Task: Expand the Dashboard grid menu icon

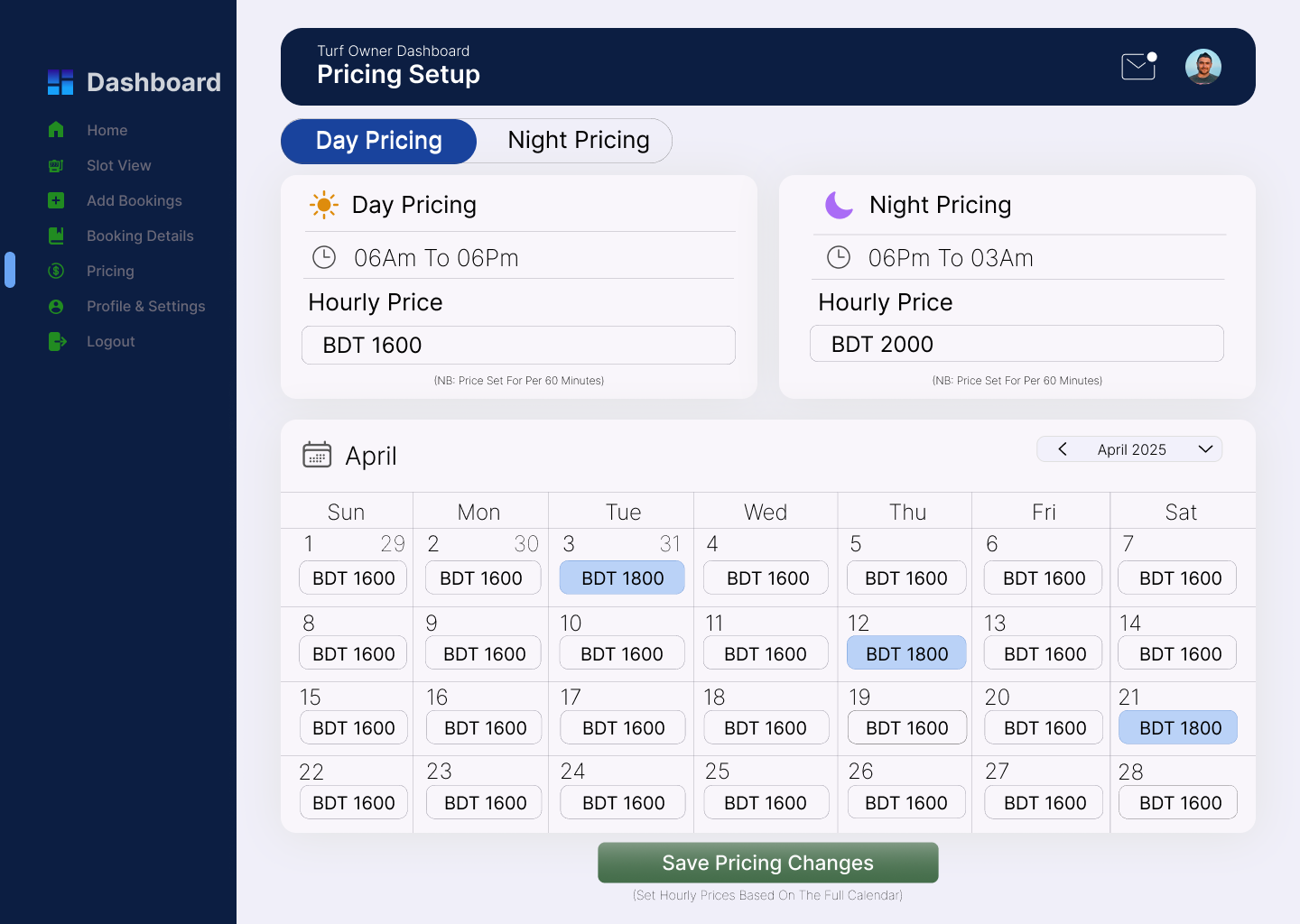Action: 60,81
